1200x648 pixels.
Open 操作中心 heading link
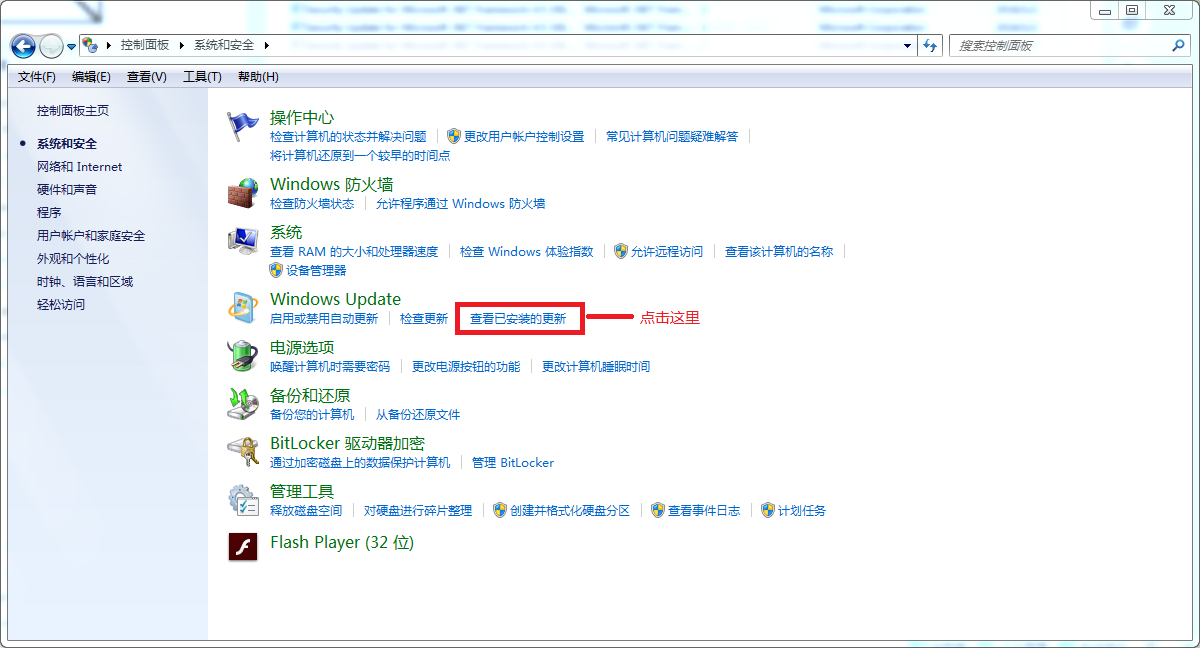point(302,118)
